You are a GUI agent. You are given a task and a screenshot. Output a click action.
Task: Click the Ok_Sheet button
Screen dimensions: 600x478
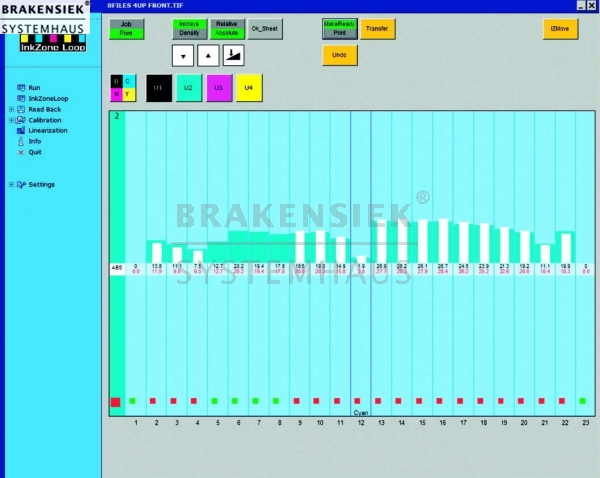[x=265, y=29]
